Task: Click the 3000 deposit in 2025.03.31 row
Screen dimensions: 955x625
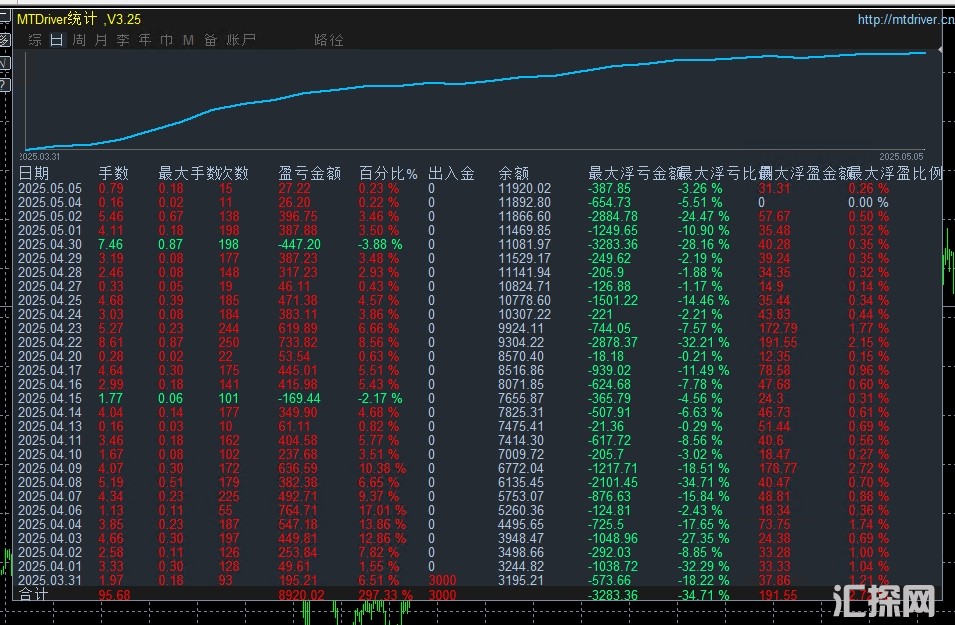Action: click(442, 581)
